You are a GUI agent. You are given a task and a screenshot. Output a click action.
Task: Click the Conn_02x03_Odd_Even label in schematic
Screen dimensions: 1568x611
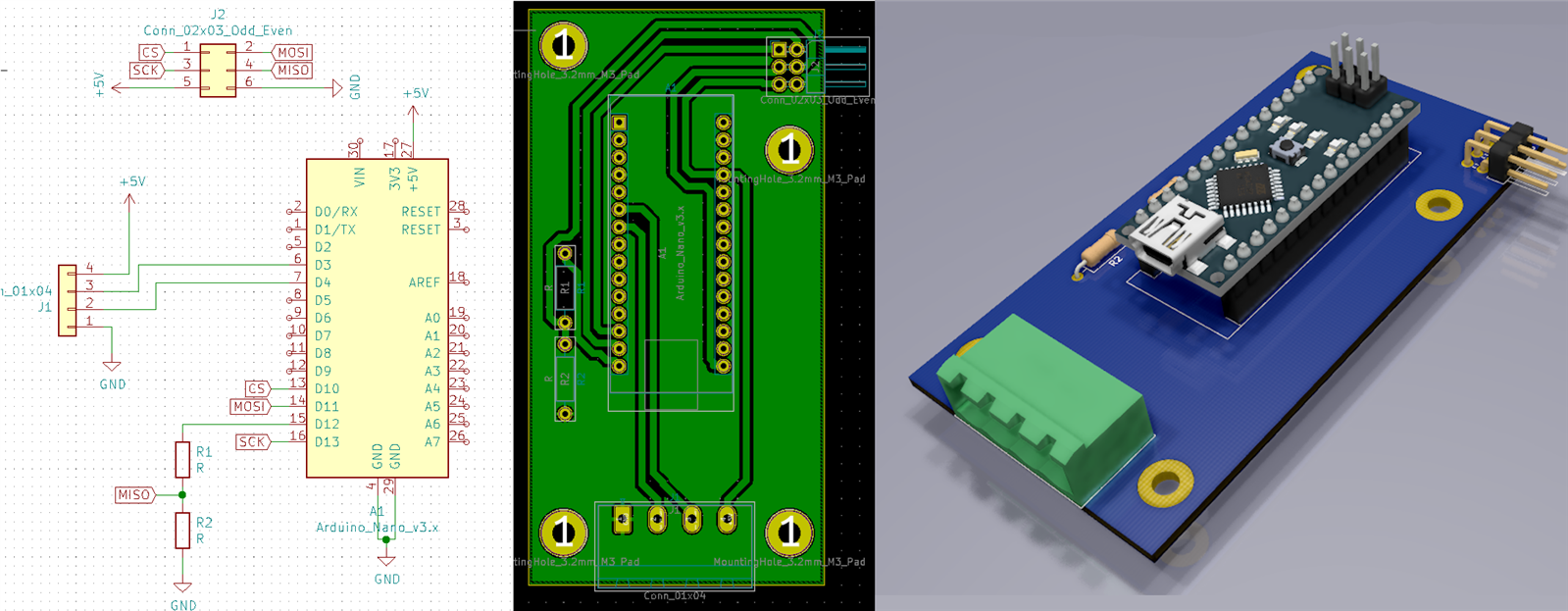click(218, 30)
